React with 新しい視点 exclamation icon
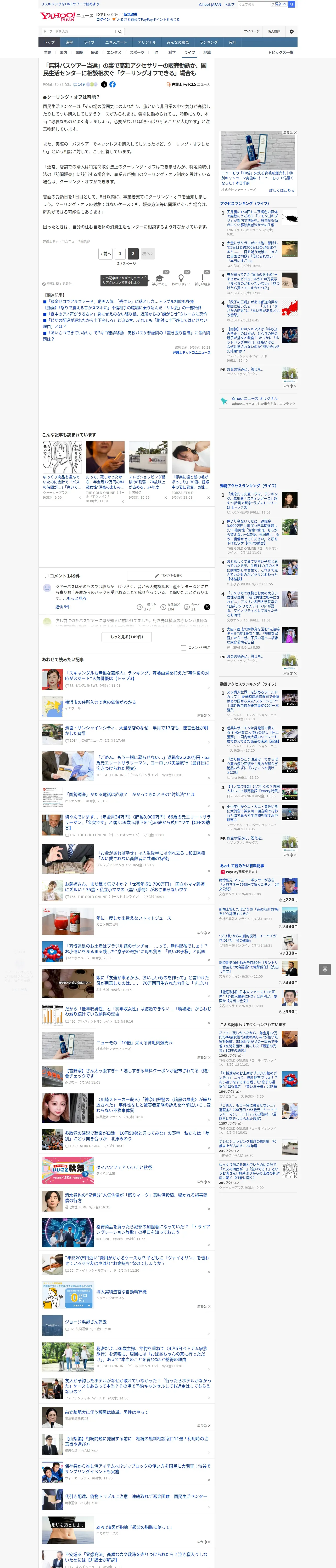The height and width of the screenshot is (1568, 336). click(203, 278)
